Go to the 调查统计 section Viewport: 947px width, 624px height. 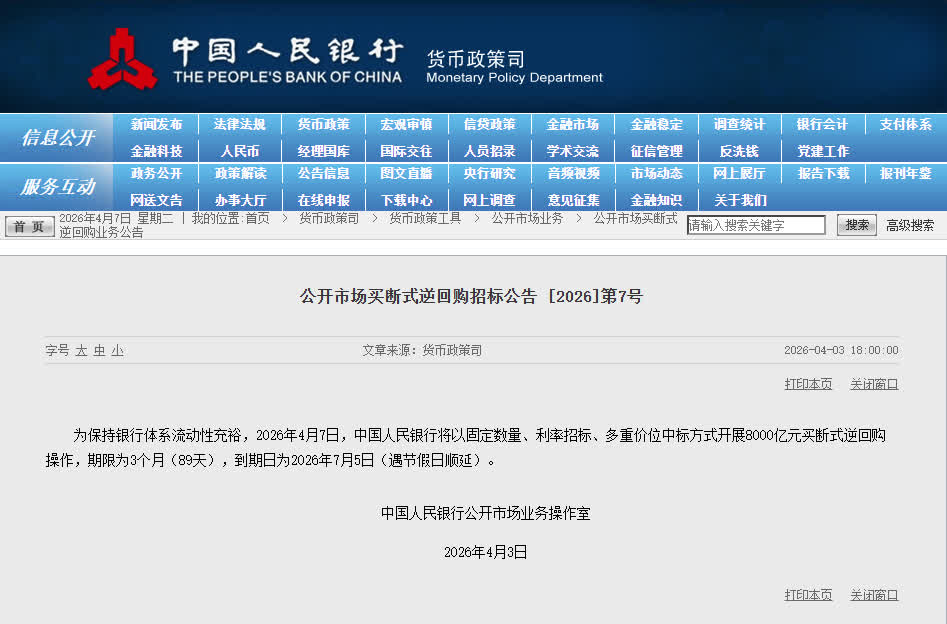[x=739, y=124]
